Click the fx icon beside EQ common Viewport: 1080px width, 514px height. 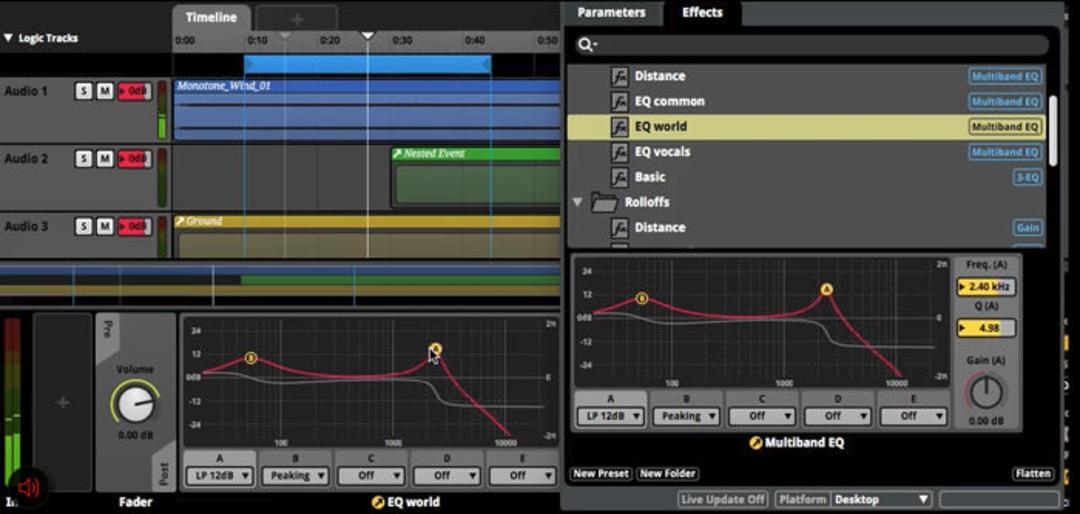click(x=620, y=101)
